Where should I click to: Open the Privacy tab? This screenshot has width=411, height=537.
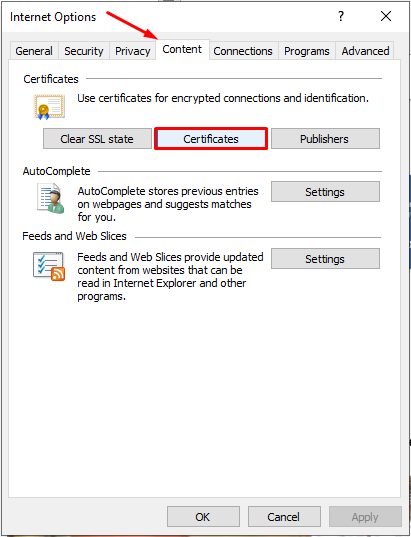point(133,51)
